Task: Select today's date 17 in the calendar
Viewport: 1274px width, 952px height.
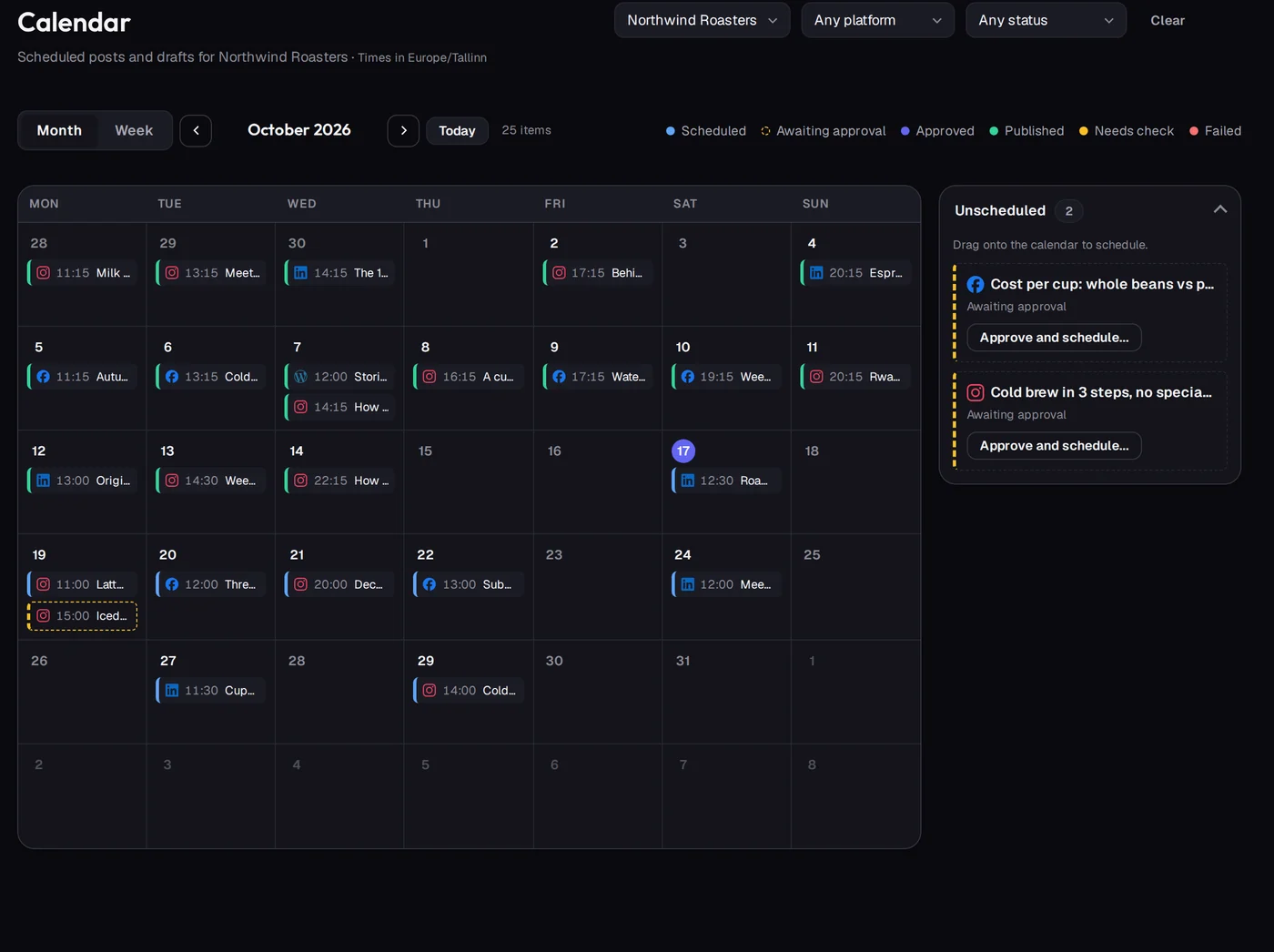Action: tap(683, 451)
